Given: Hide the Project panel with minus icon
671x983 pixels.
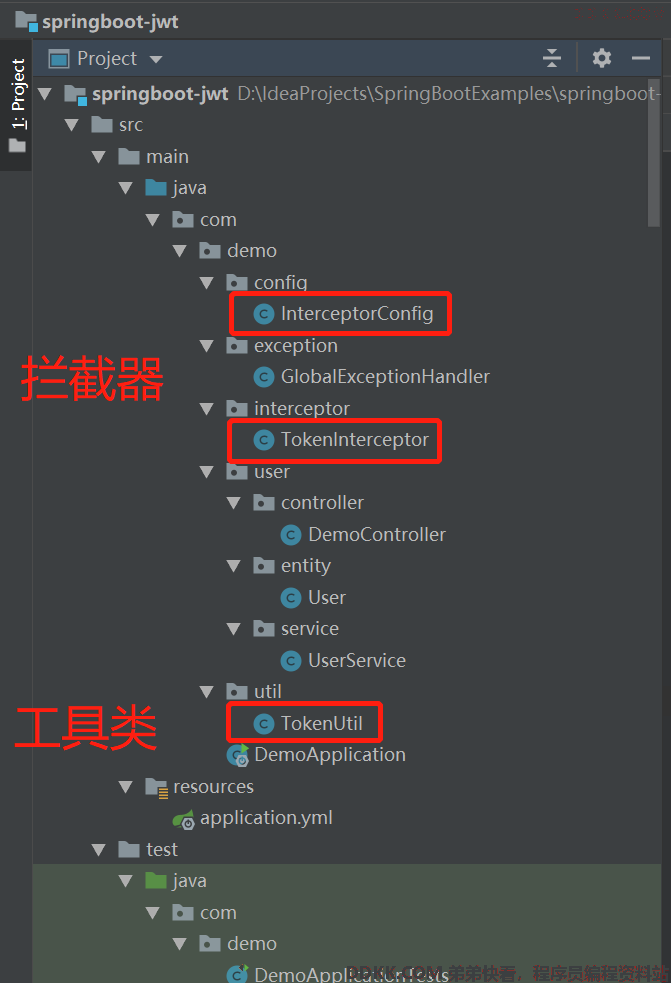Looking at the screenshot, I should click(x=640, y=58).
